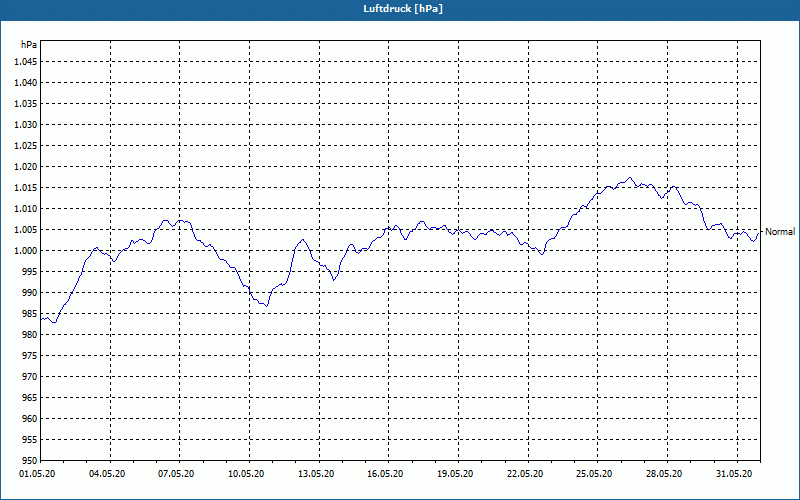Click the 970 y-axis label
This screenshot has width=800, height=500.
[30, 377]
